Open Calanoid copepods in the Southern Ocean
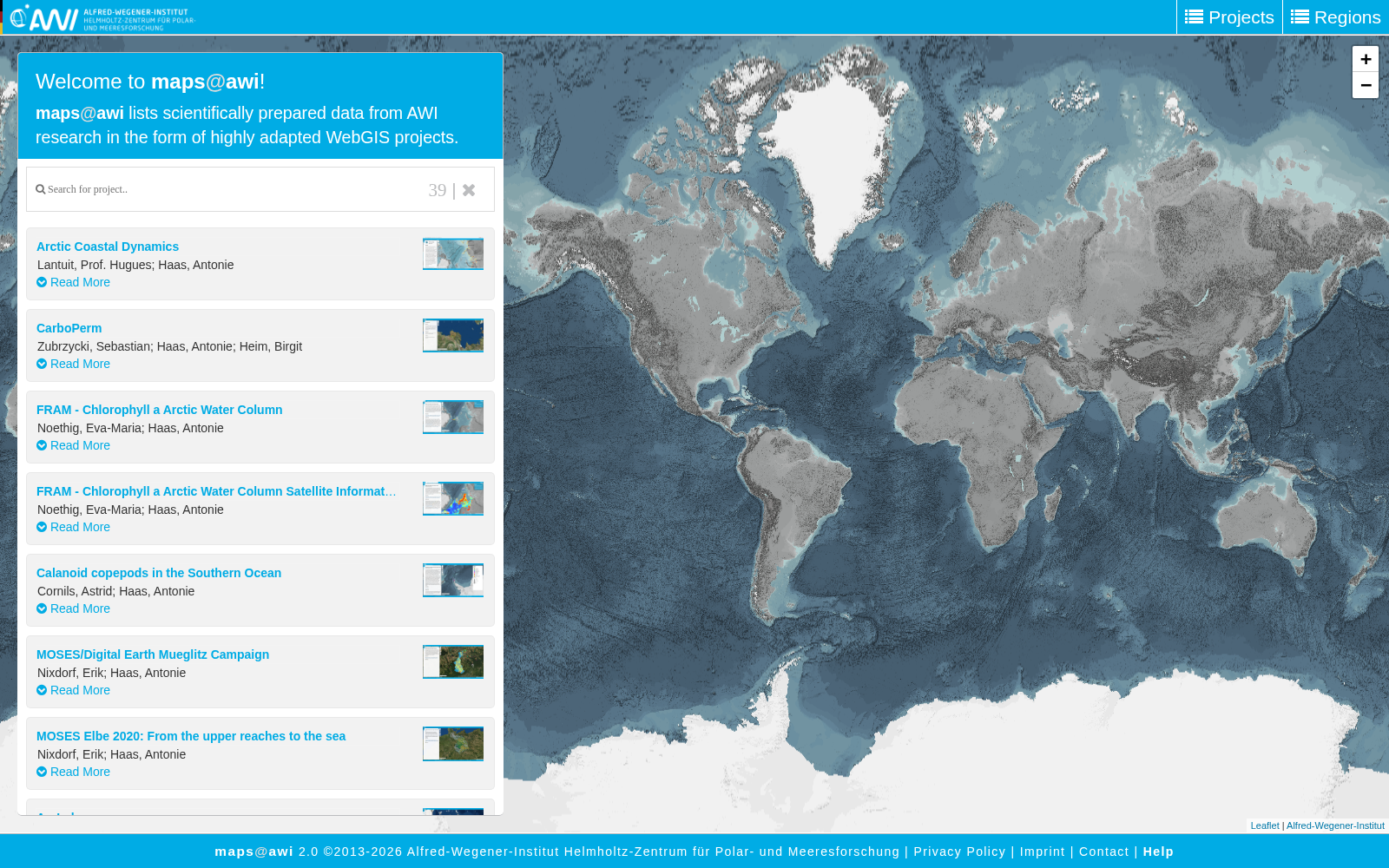1389x868 pixels. click(x=159, y=573)
